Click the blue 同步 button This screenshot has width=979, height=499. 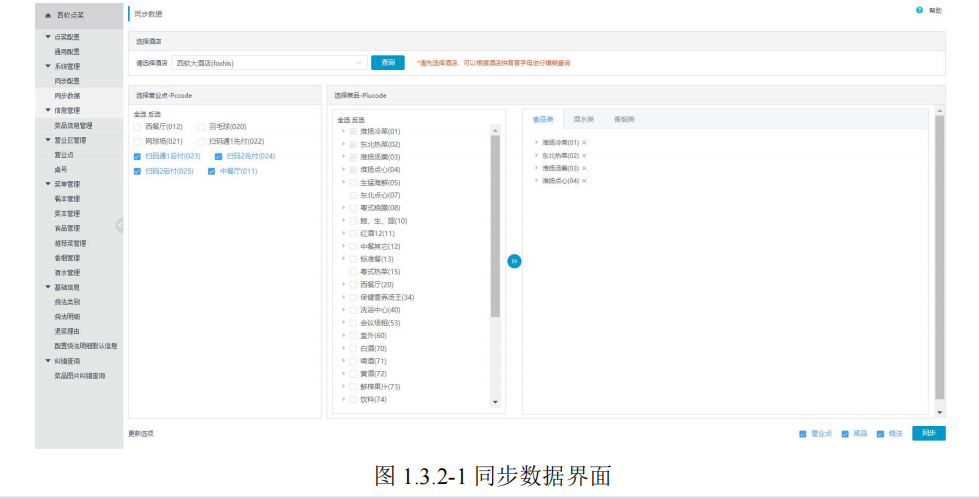[x=928, y=433]
